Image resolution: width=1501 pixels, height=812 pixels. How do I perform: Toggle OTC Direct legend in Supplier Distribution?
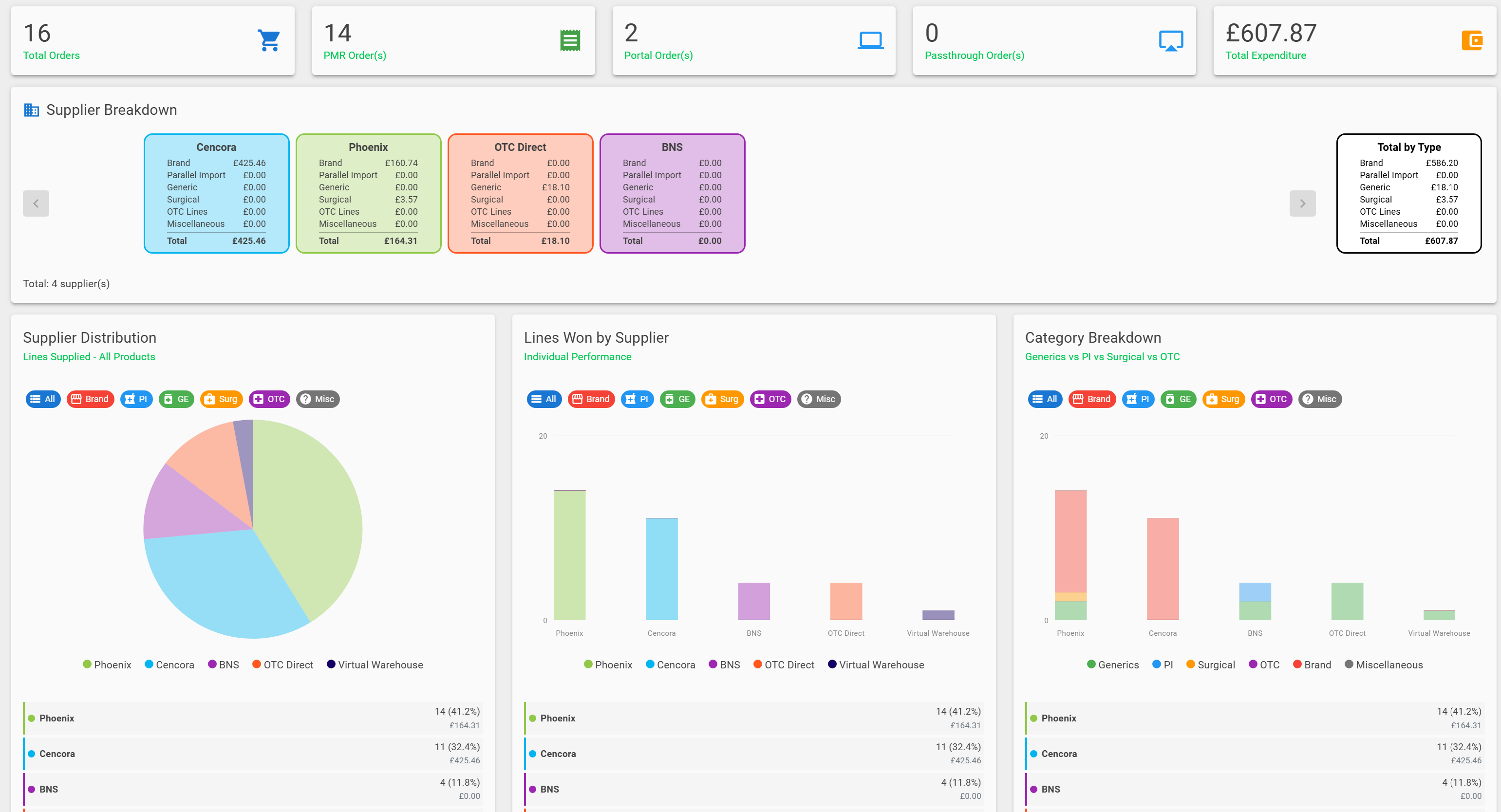pos(282,664)
